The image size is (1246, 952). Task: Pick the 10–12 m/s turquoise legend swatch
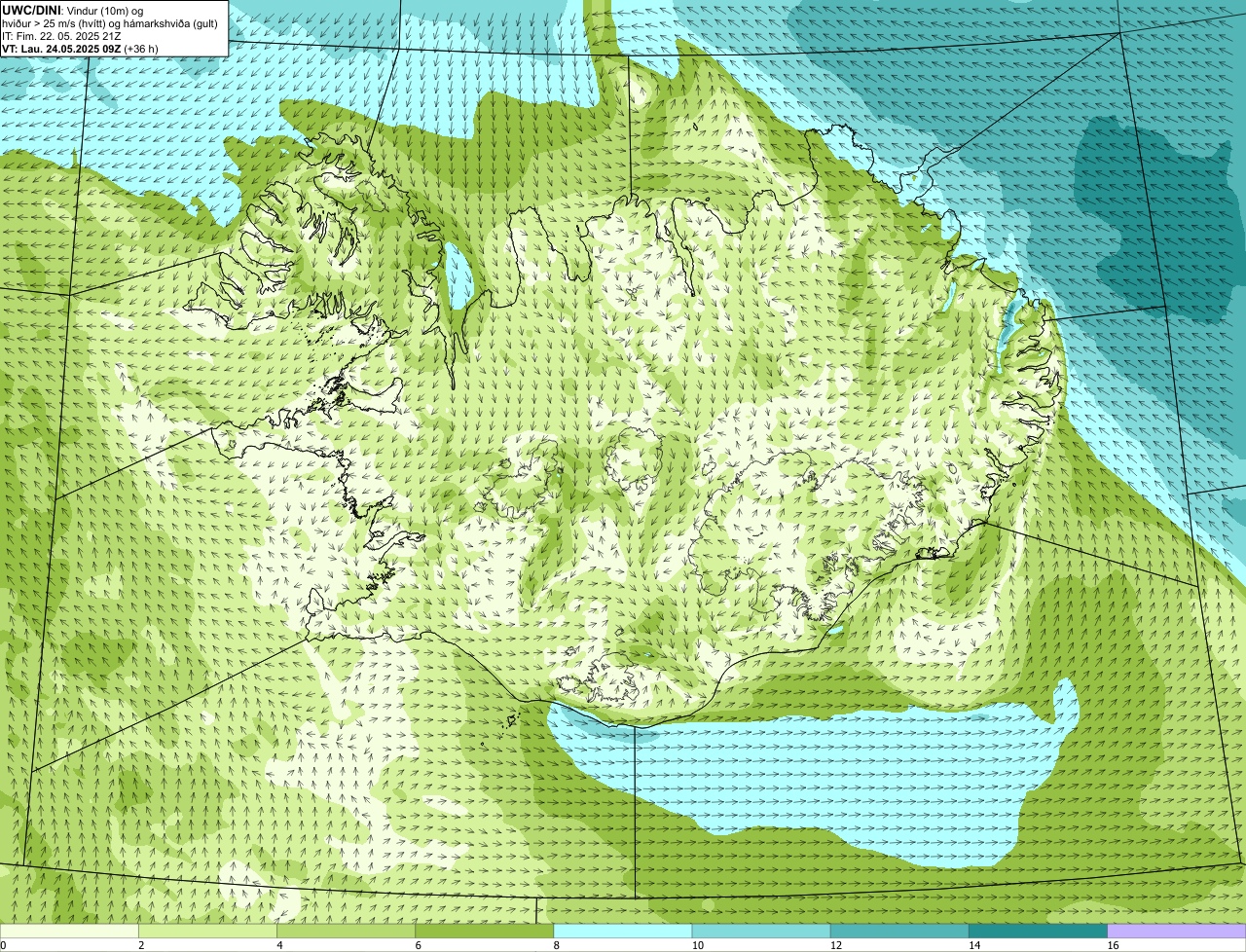point(761,932)
